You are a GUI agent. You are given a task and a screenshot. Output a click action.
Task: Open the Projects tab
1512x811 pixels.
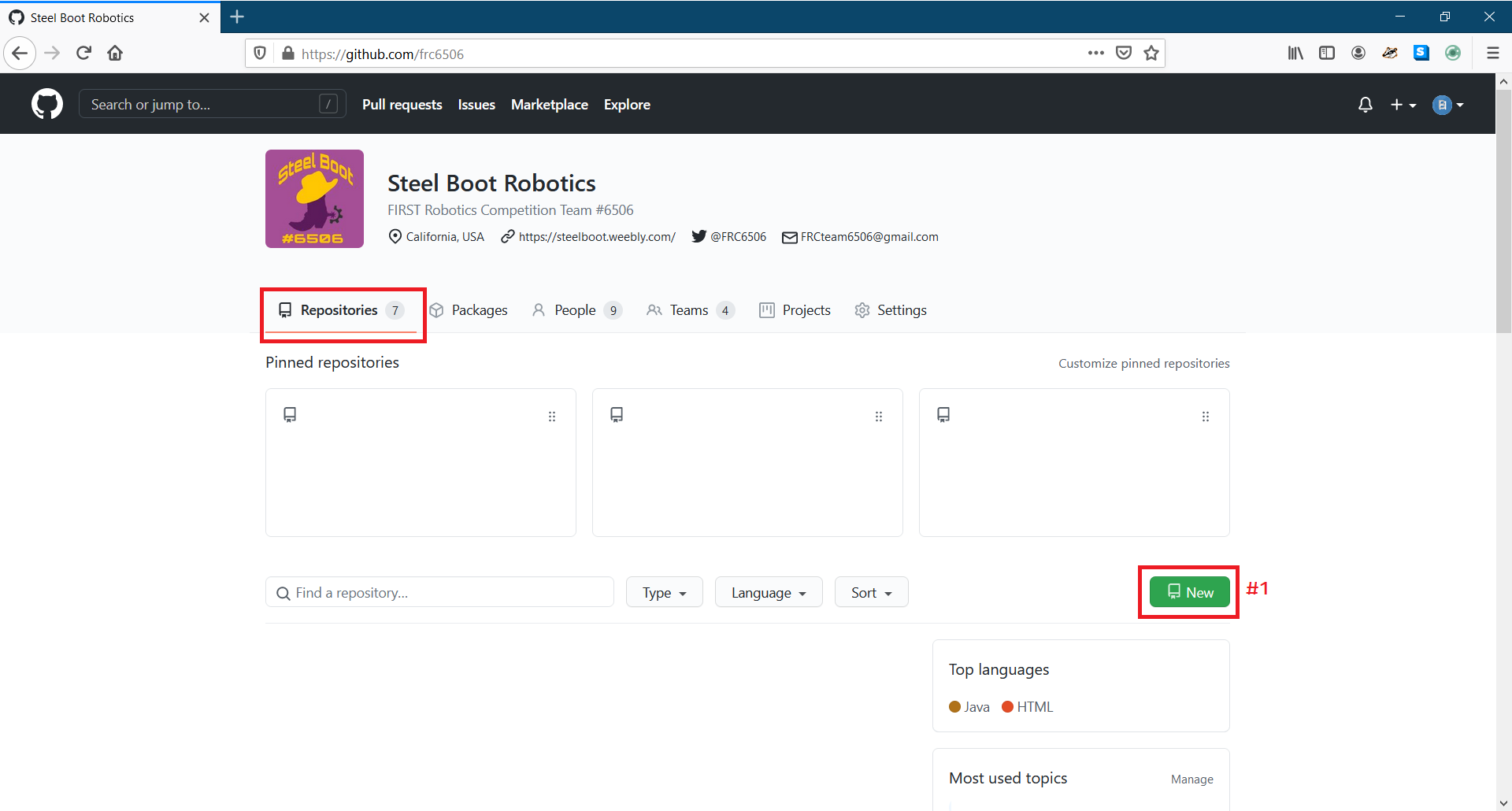[795, 310]
